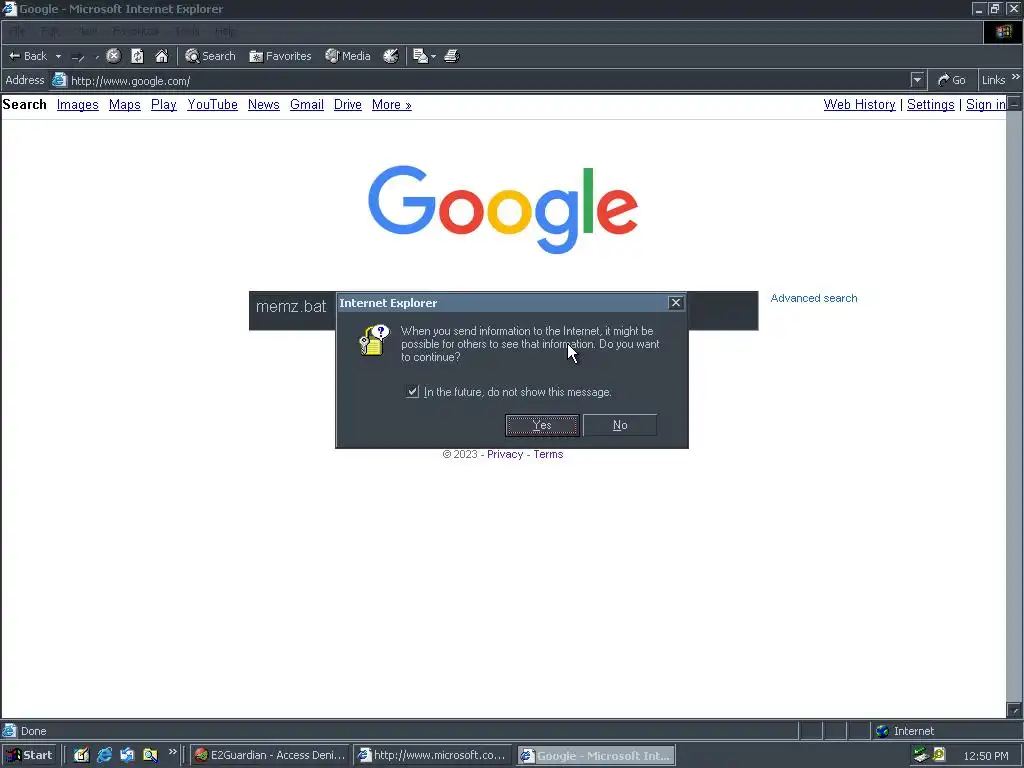Open the Drive link
1024x768 pixels.
pos(347,104)
